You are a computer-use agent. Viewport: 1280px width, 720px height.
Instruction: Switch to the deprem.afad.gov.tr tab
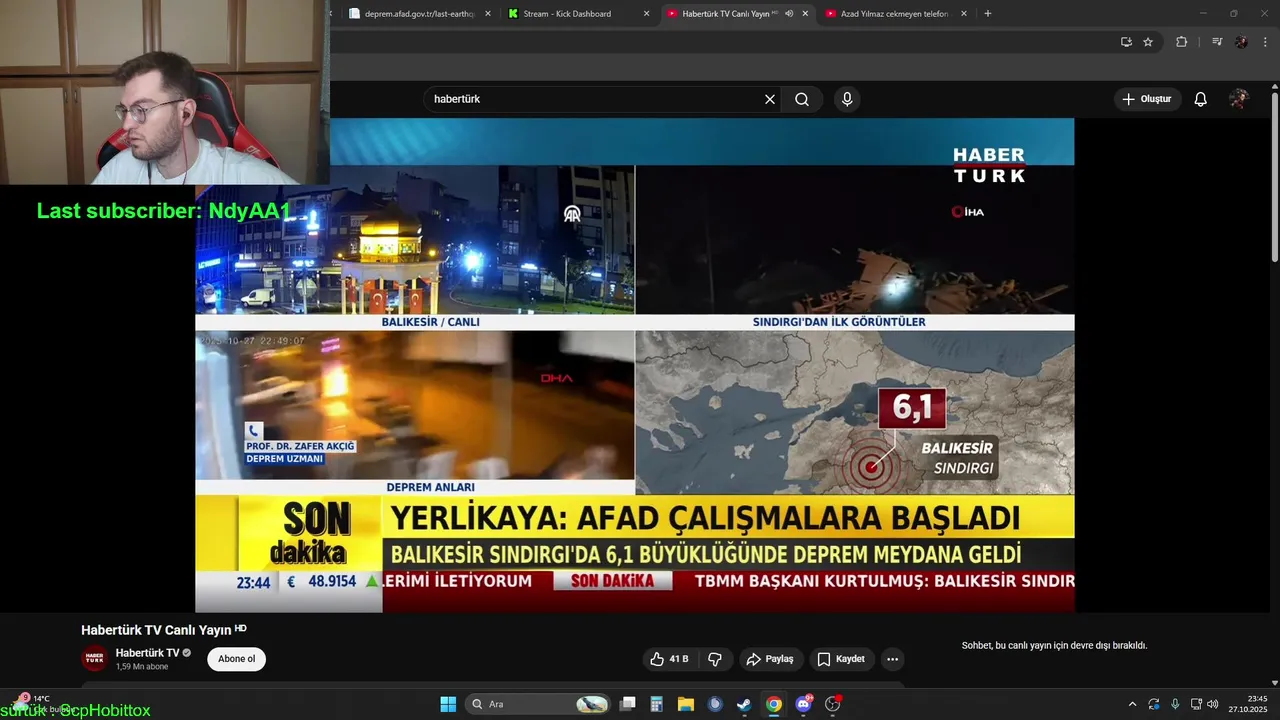click(x=416, y=14)
